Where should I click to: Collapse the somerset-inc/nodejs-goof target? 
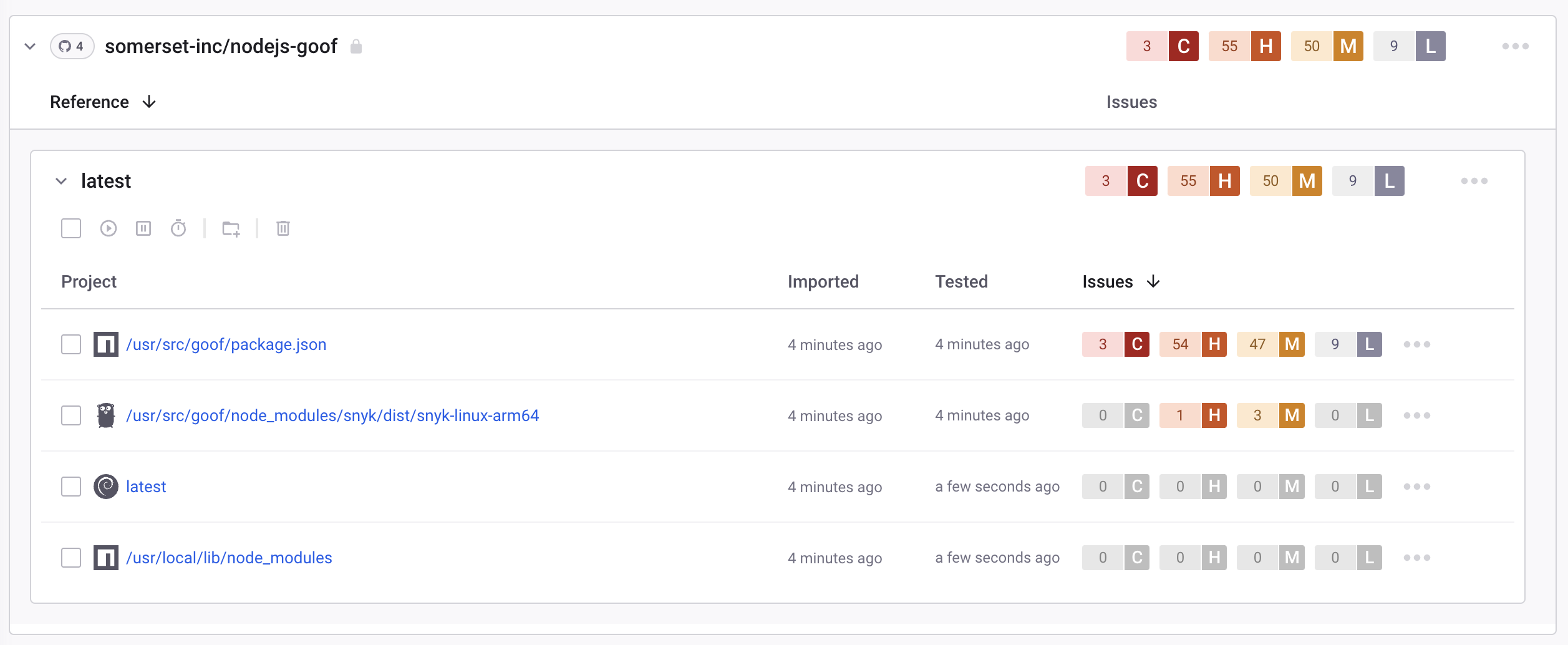click(30, 47)
